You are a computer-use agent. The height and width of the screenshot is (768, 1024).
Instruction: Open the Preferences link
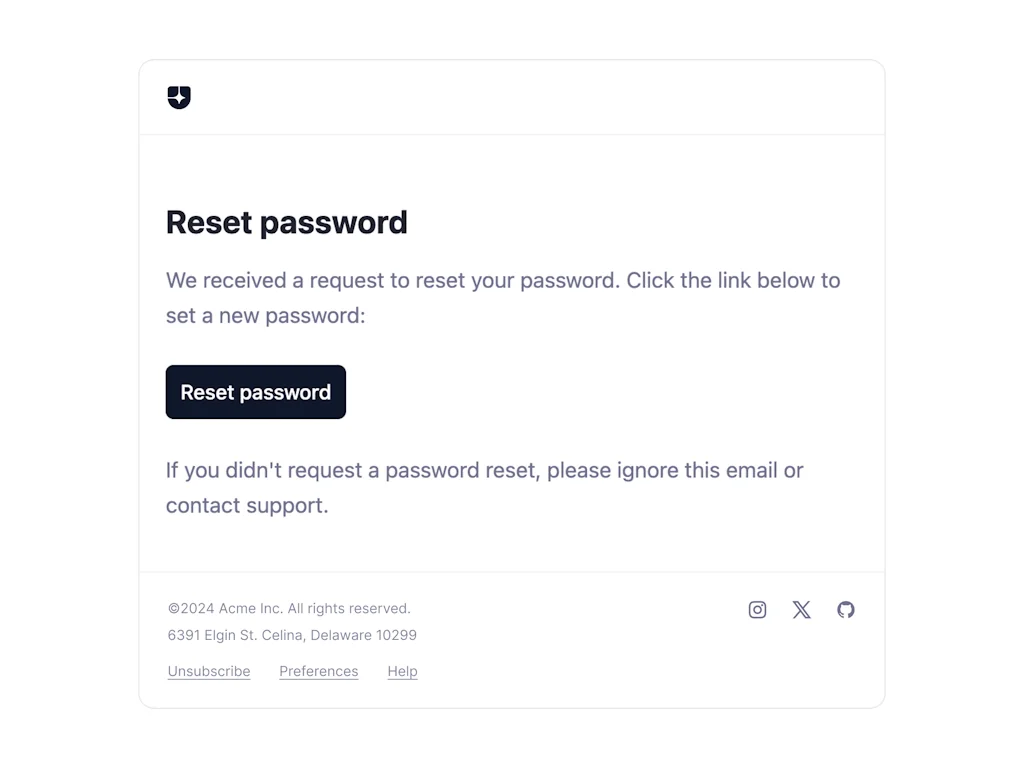(x=318, y=671)
